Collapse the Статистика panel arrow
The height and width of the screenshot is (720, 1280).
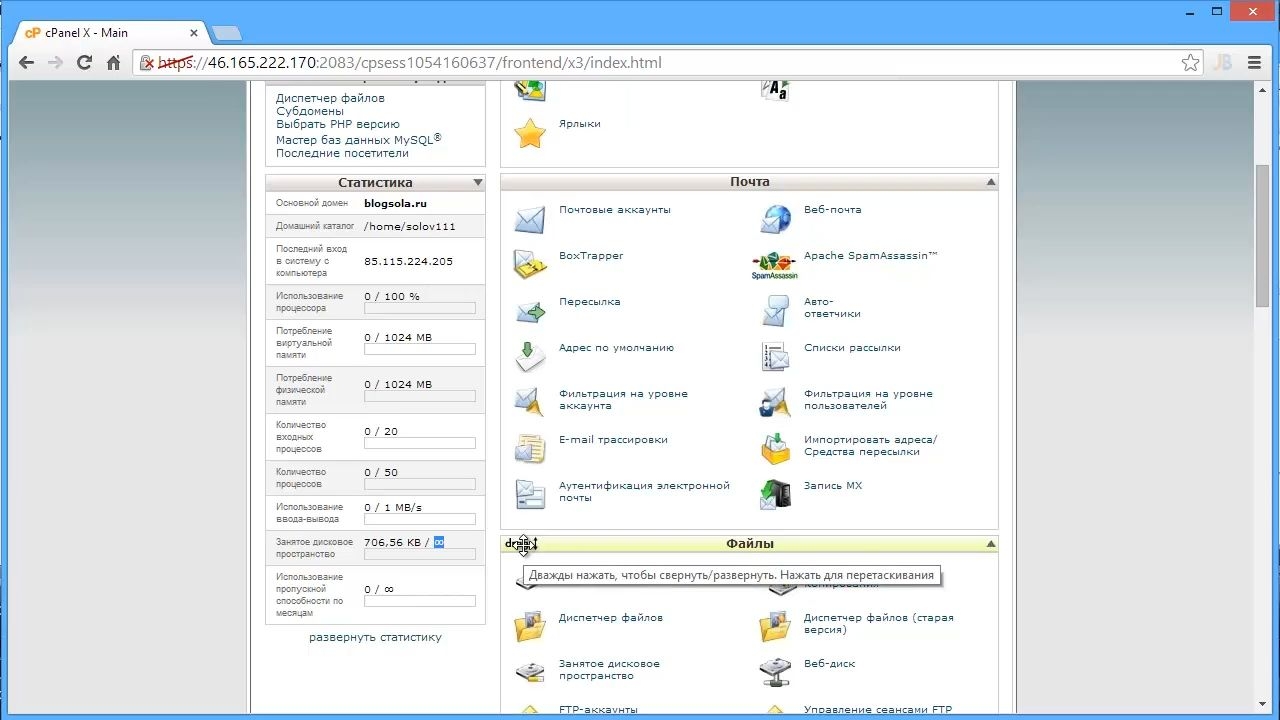[x=478, y=183]
